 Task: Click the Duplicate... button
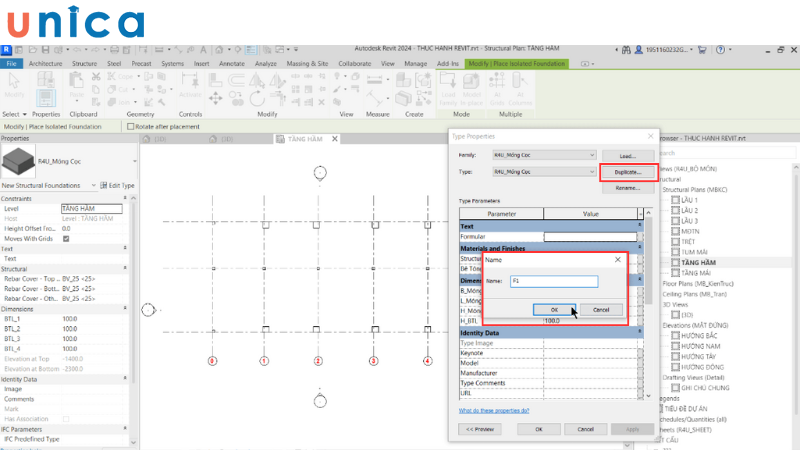click(x=627, y=172)
